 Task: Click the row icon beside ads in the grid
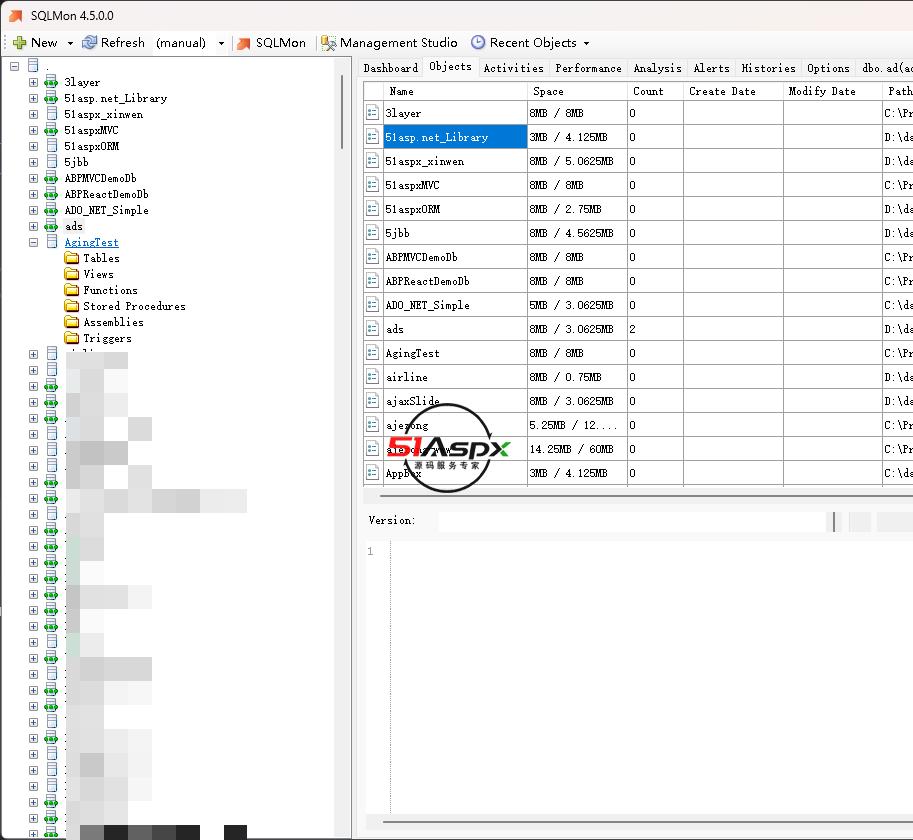[373, 329]
